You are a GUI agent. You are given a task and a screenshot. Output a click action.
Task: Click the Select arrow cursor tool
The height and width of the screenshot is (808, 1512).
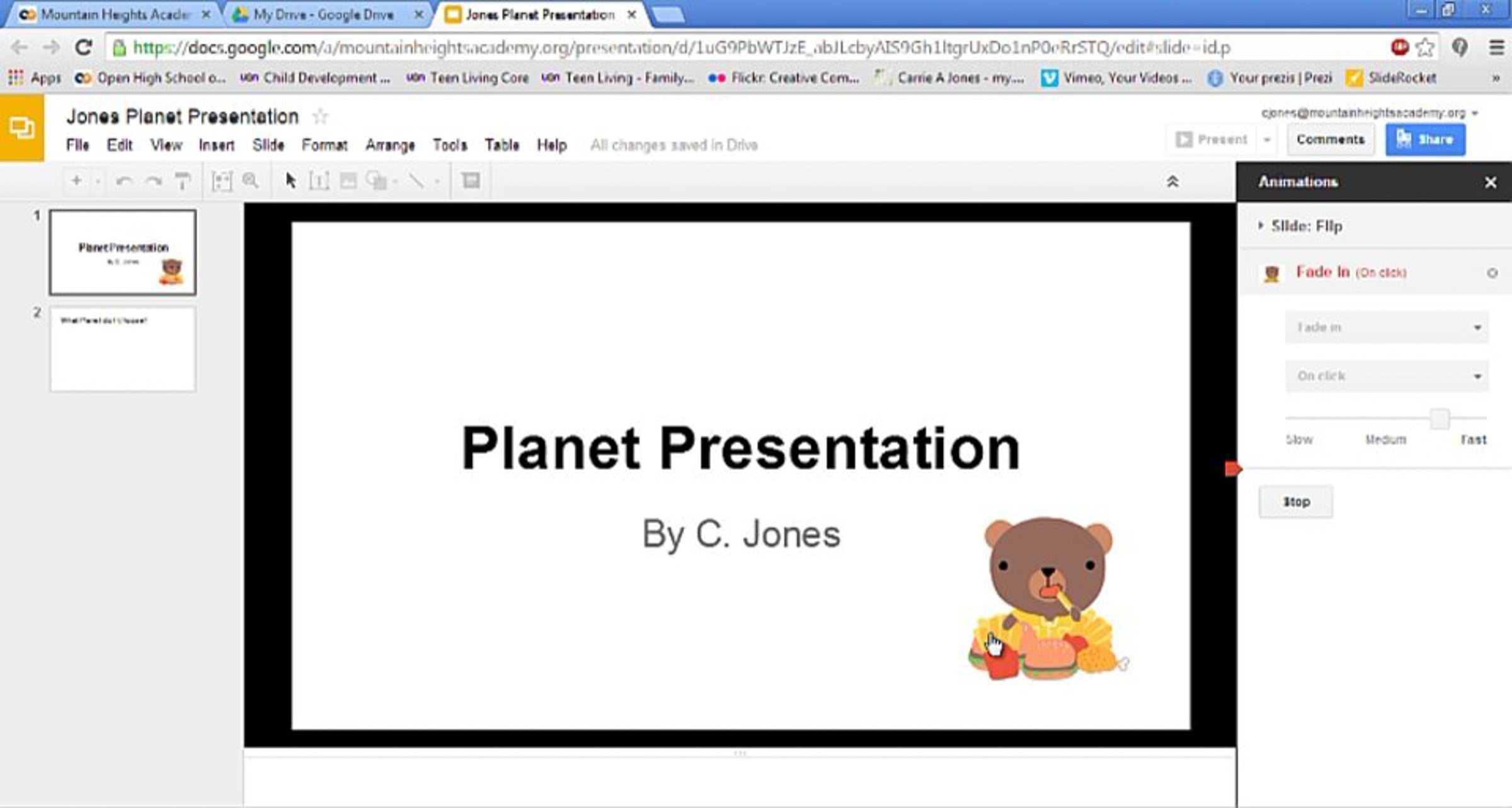point(290,181)
